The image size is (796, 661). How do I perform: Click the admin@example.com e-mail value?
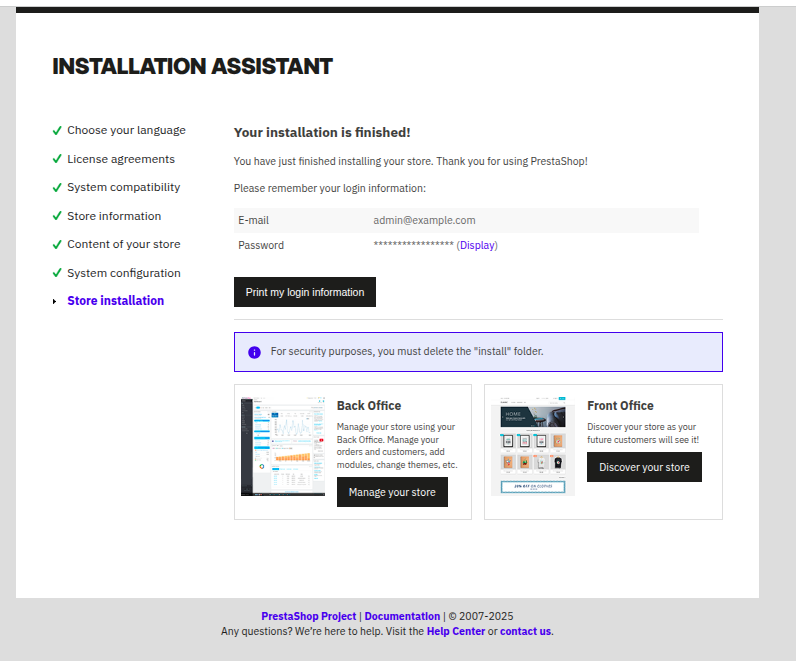(424, 220)
